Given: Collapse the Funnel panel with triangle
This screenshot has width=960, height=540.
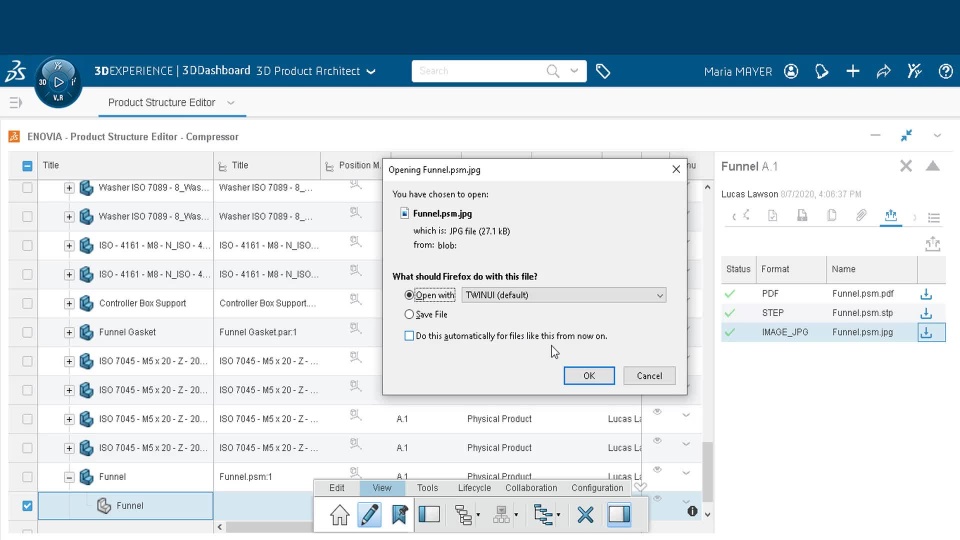Looking at the screenshot, I should pos(932,166).
